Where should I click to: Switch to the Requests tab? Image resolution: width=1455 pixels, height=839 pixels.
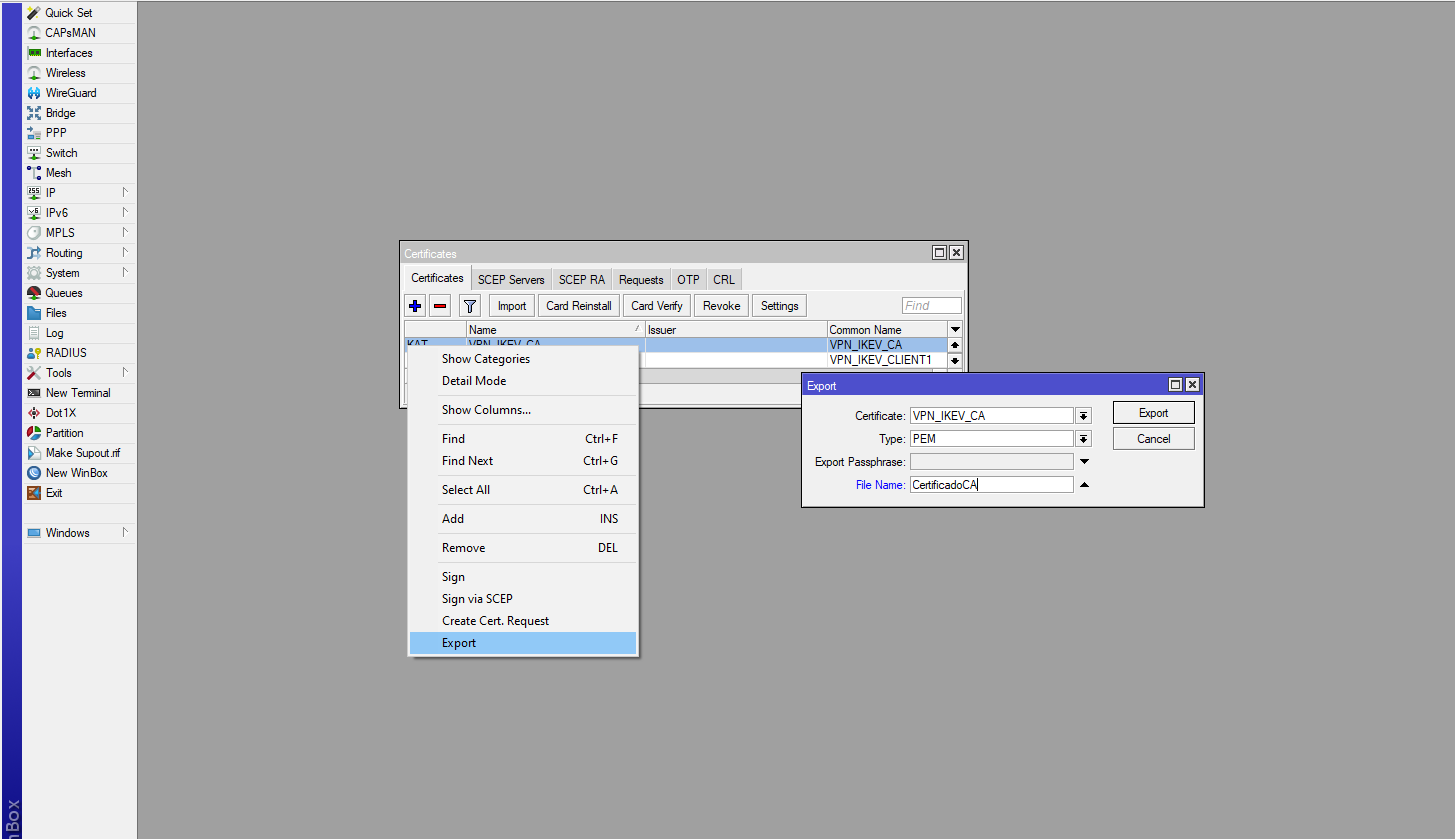pos(641,280)
